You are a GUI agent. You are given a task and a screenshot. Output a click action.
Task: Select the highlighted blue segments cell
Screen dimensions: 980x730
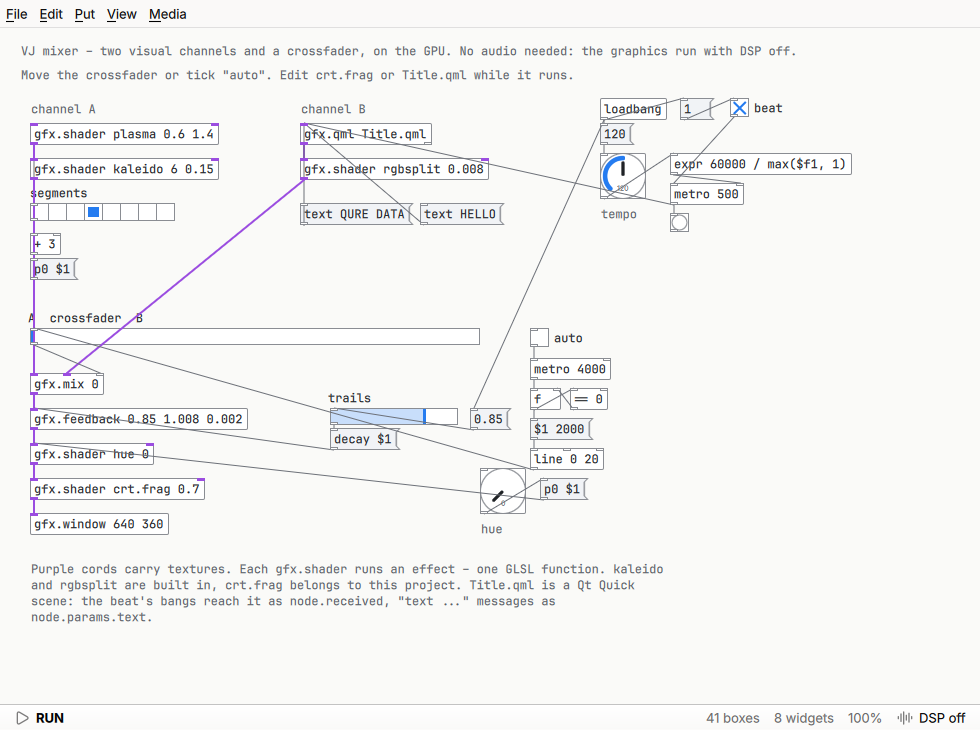pyautogui.click(x=94, y=212)
